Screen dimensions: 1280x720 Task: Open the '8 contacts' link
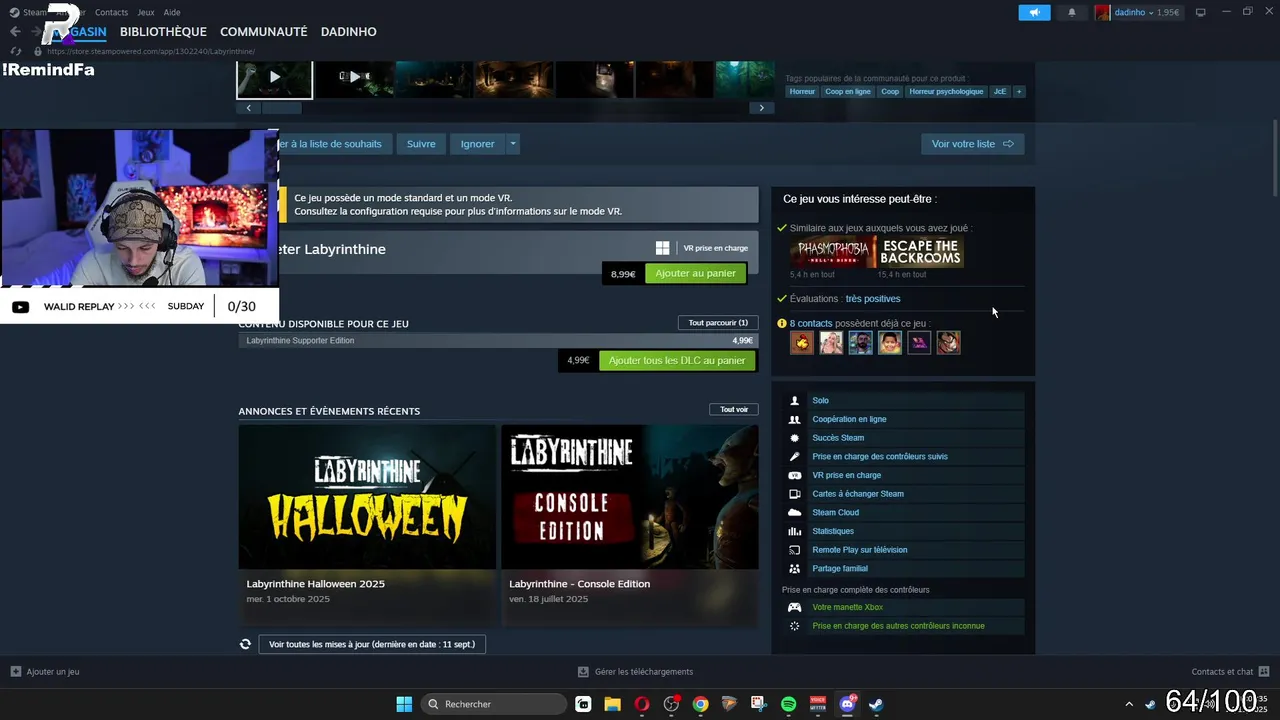[x=810, y=324]
